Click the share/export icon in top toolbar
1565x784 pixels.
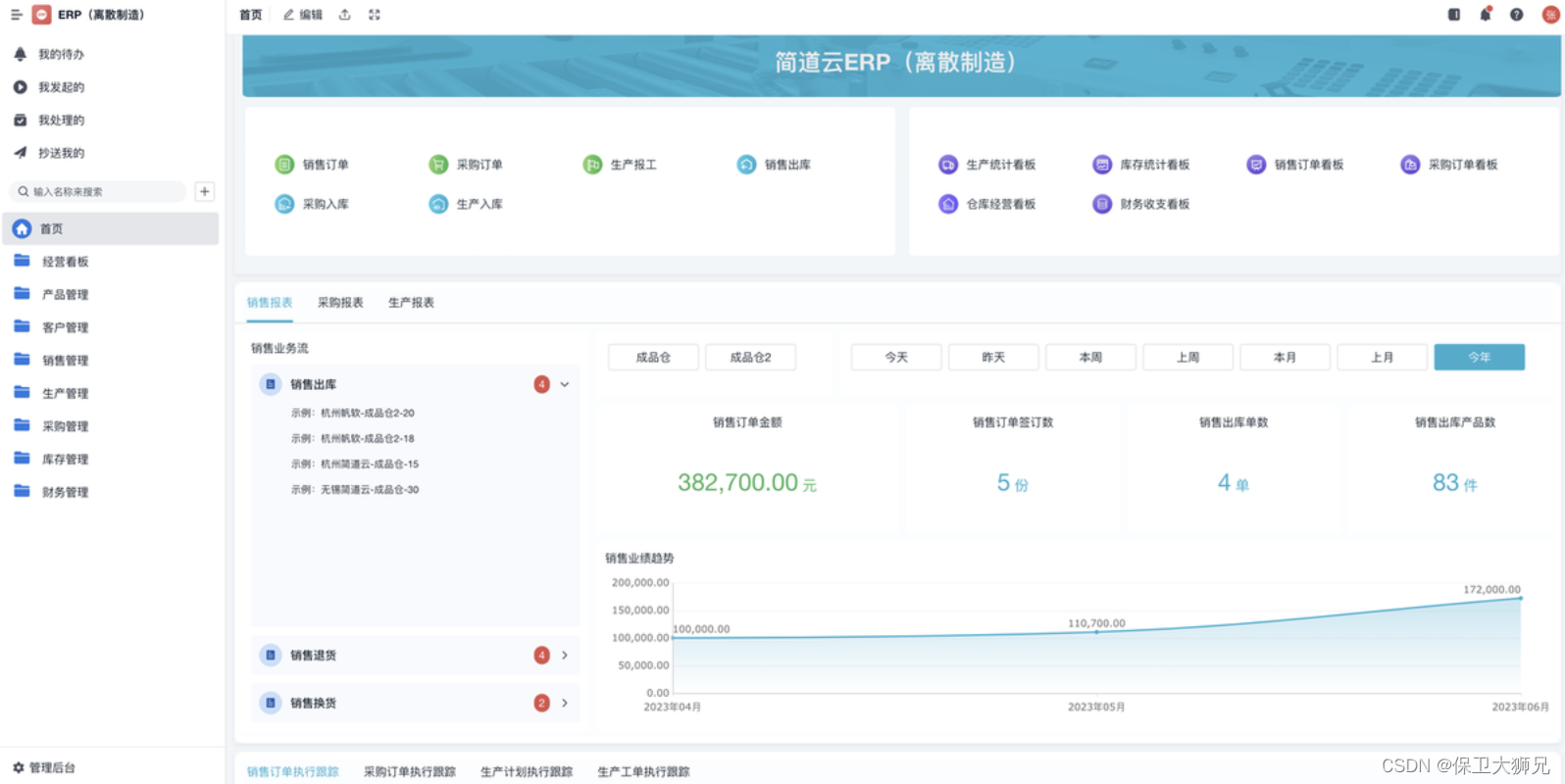click(x=344, y=15)
